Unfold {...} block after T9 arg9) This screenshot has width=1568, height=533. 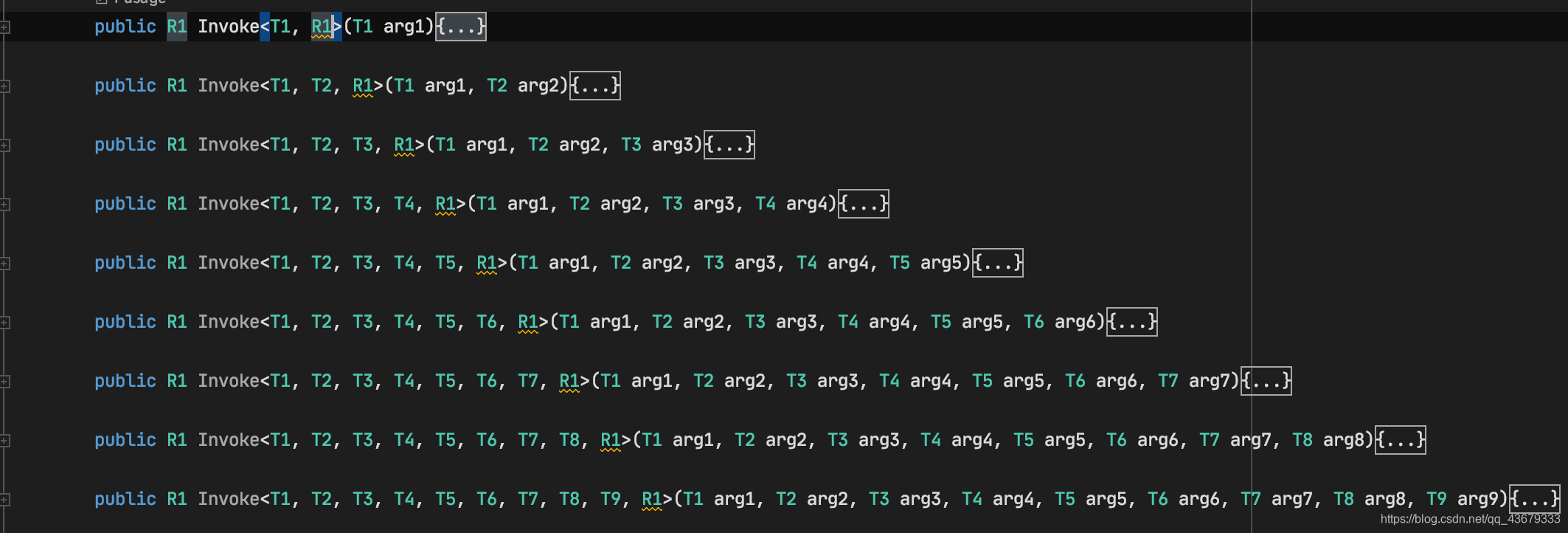(1535, 499)
